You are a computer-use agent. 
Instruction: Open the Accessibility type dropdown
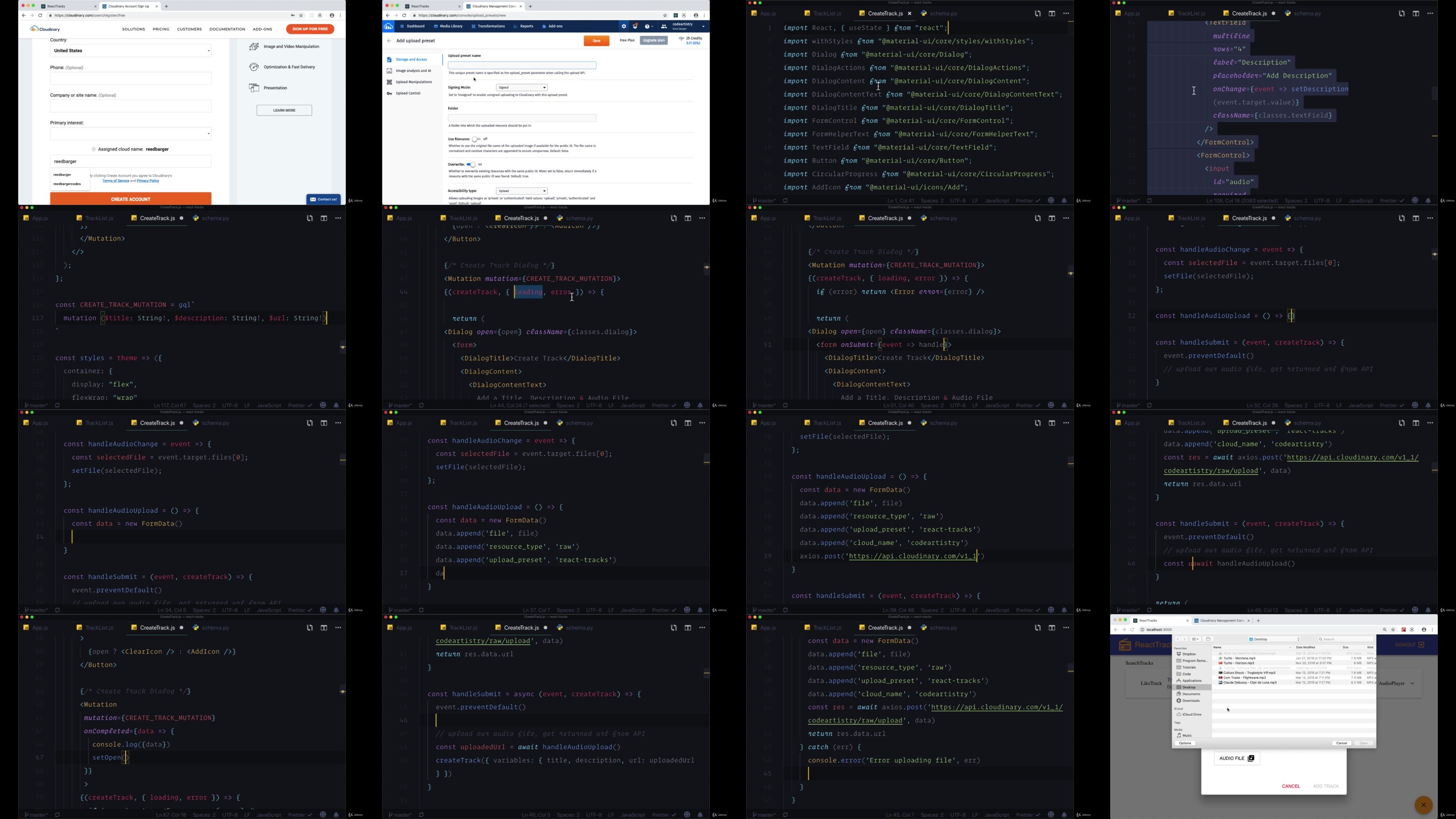(x=522, y=192)
